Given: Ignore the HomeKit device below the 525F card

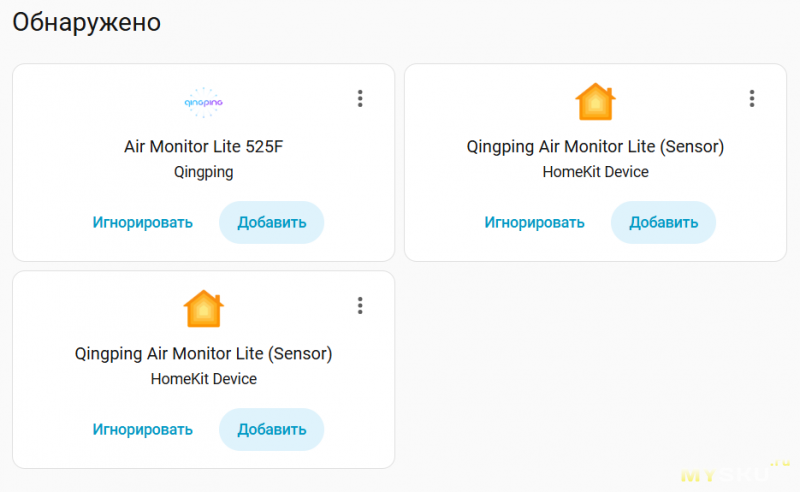Looking at the screenshot, I should 143,429.
